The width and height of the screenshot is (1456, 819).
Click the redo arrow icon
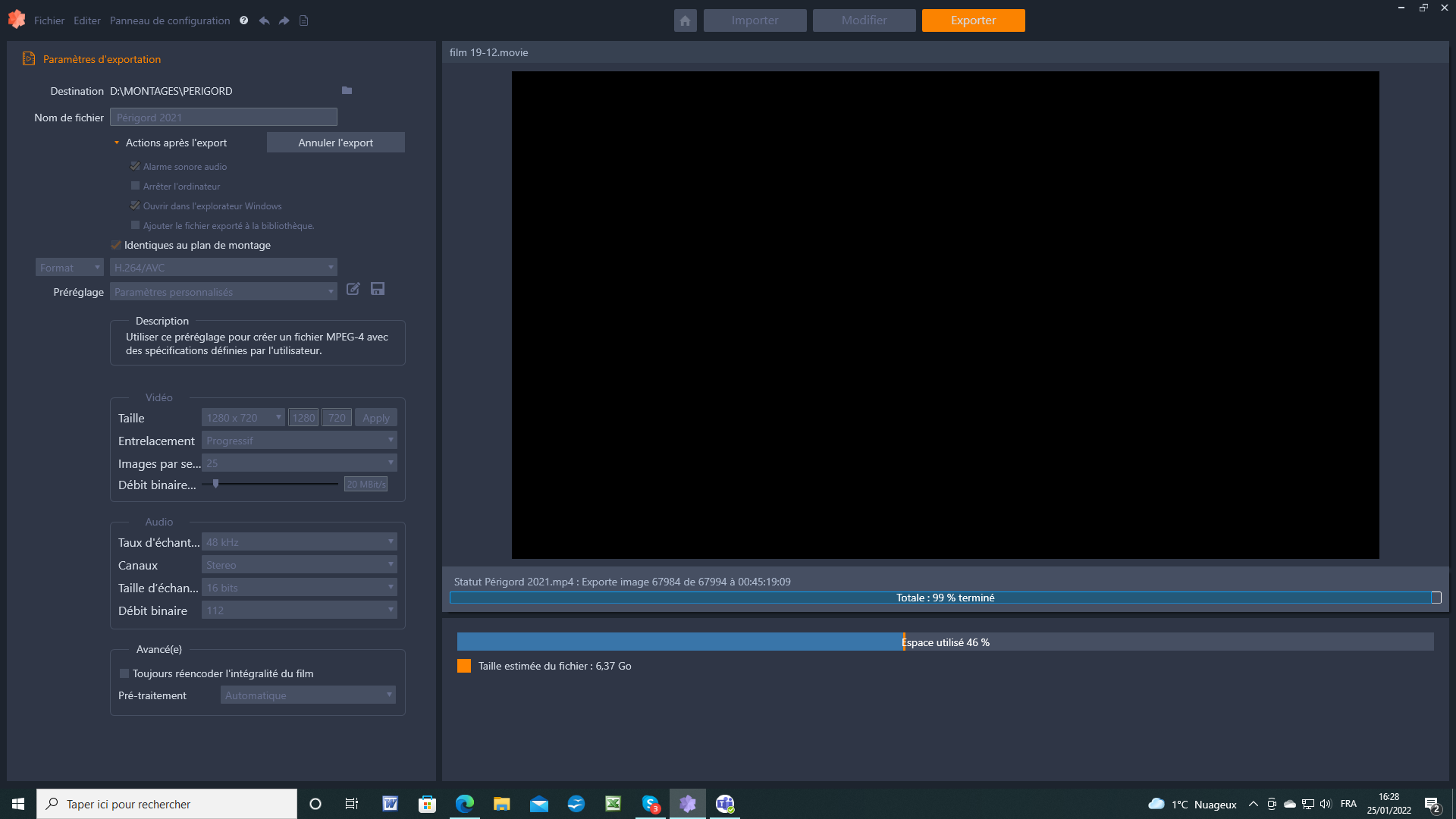pos(284,20)
